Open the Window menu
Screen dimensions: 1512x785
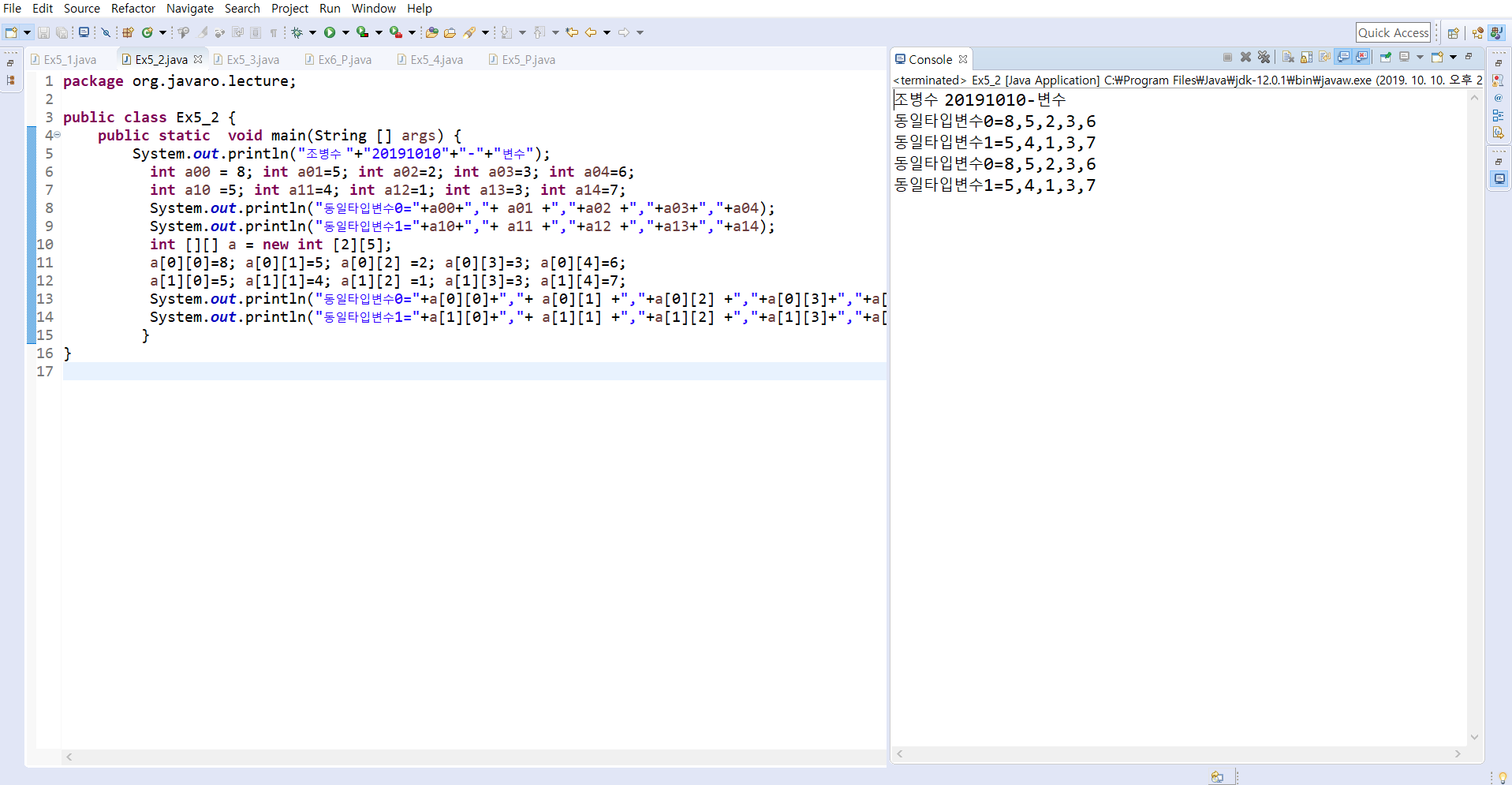tap(374, 8)
